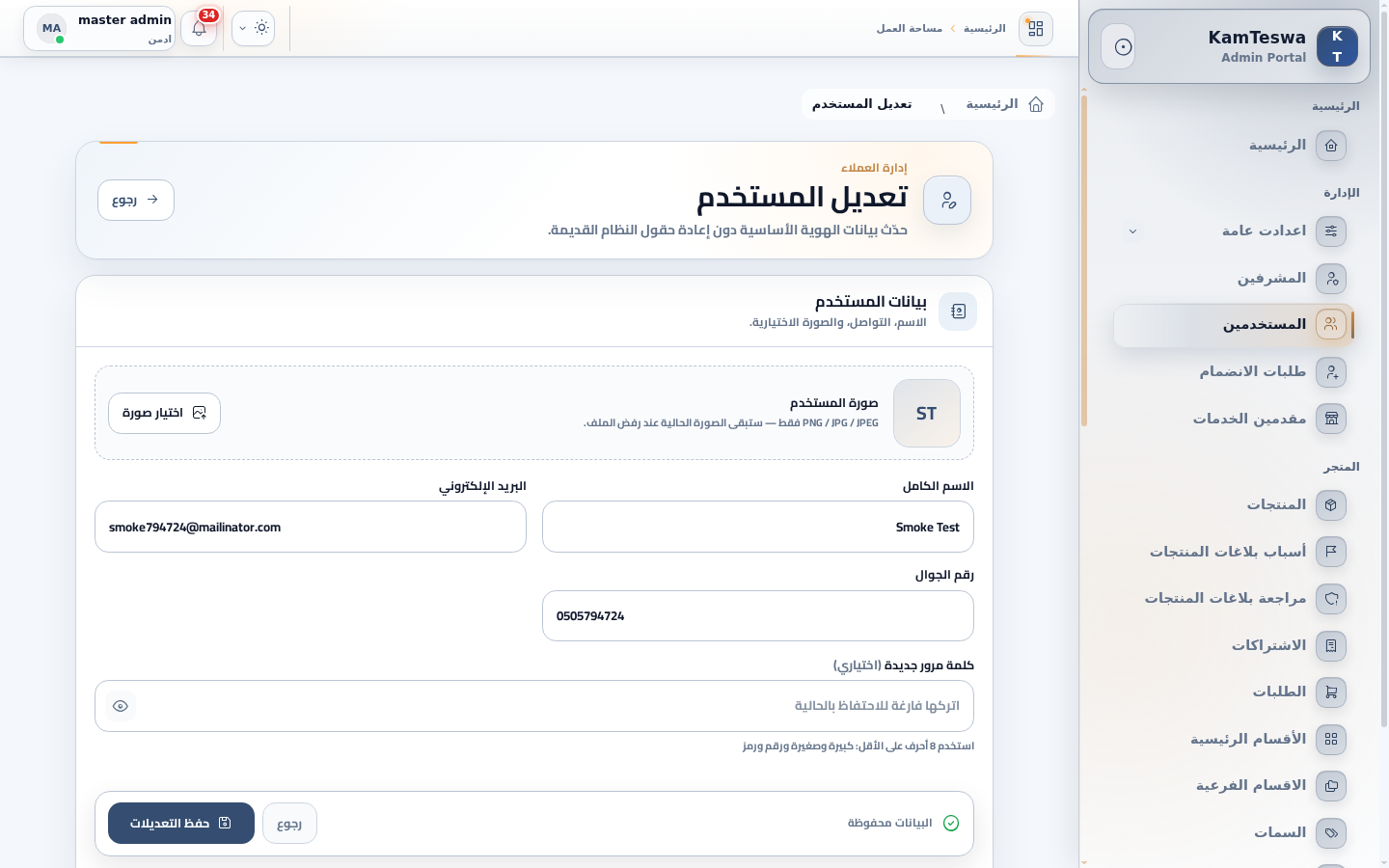The image size is (1389, 868).
Task: Click the المنتجات box icon
Action: (1331, 505)
